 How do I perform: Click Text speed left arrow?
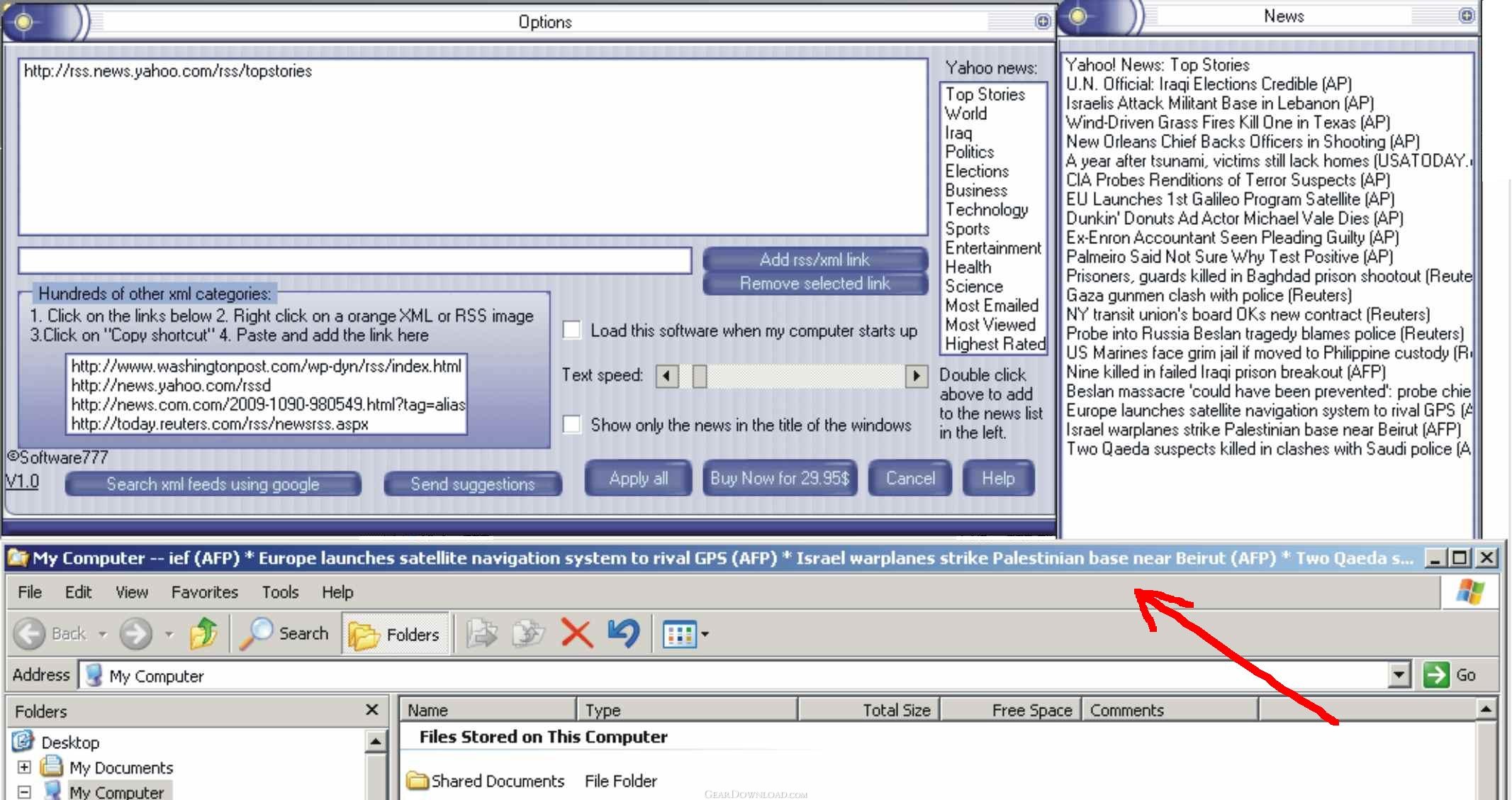tap(667, 375)
